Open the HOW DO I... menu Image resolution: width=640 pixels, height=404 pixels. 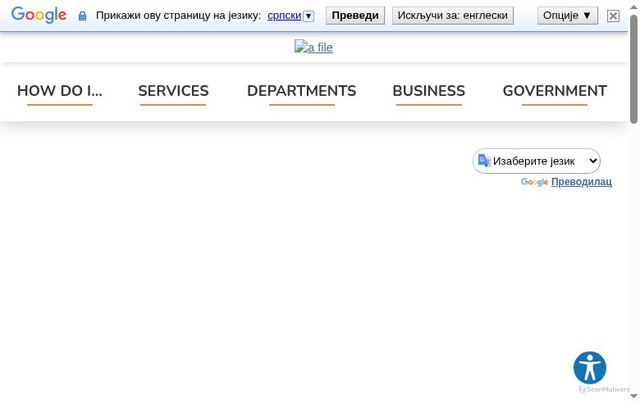tap(60, 91)
